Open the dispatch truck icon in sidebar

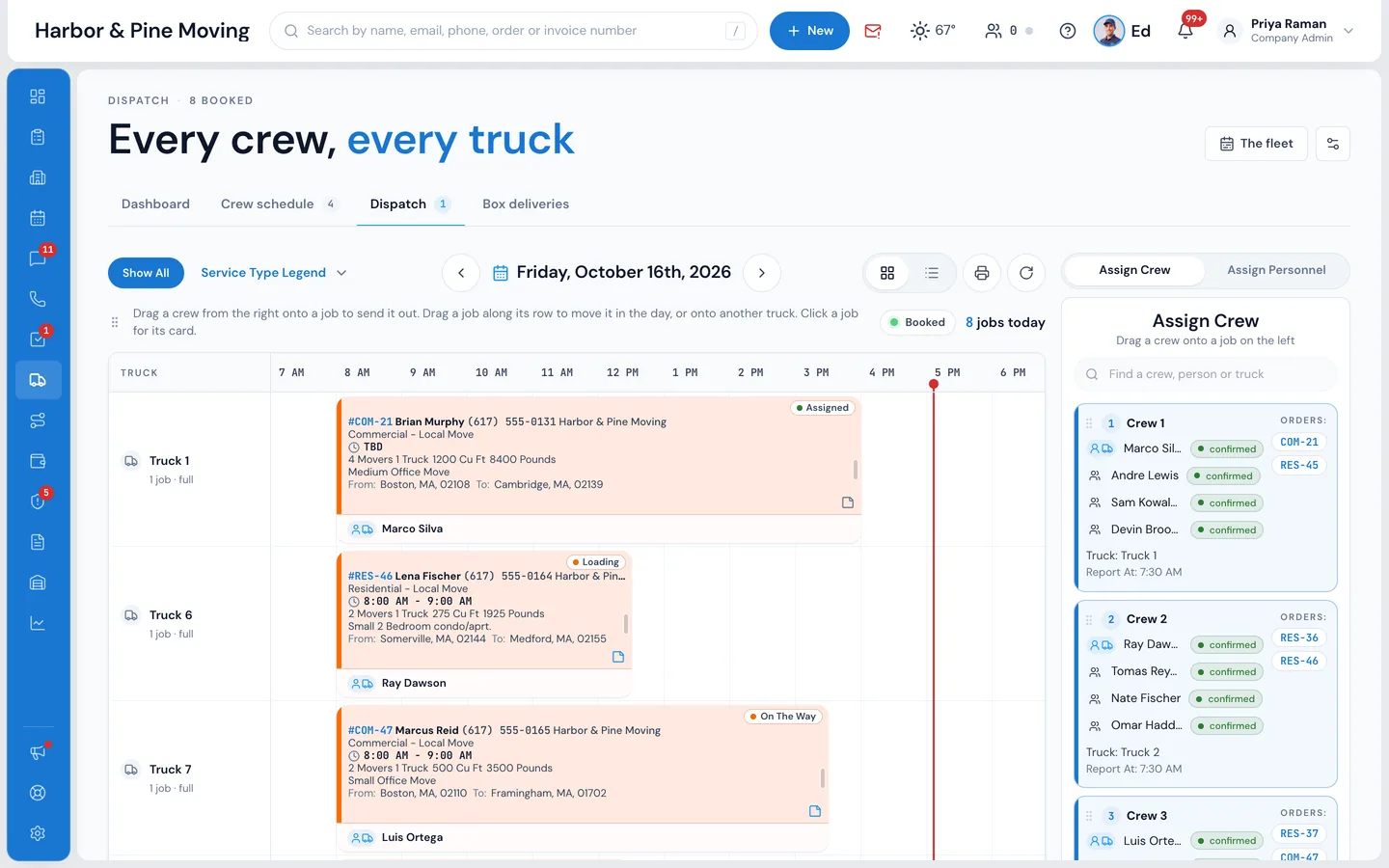point(38,380)
